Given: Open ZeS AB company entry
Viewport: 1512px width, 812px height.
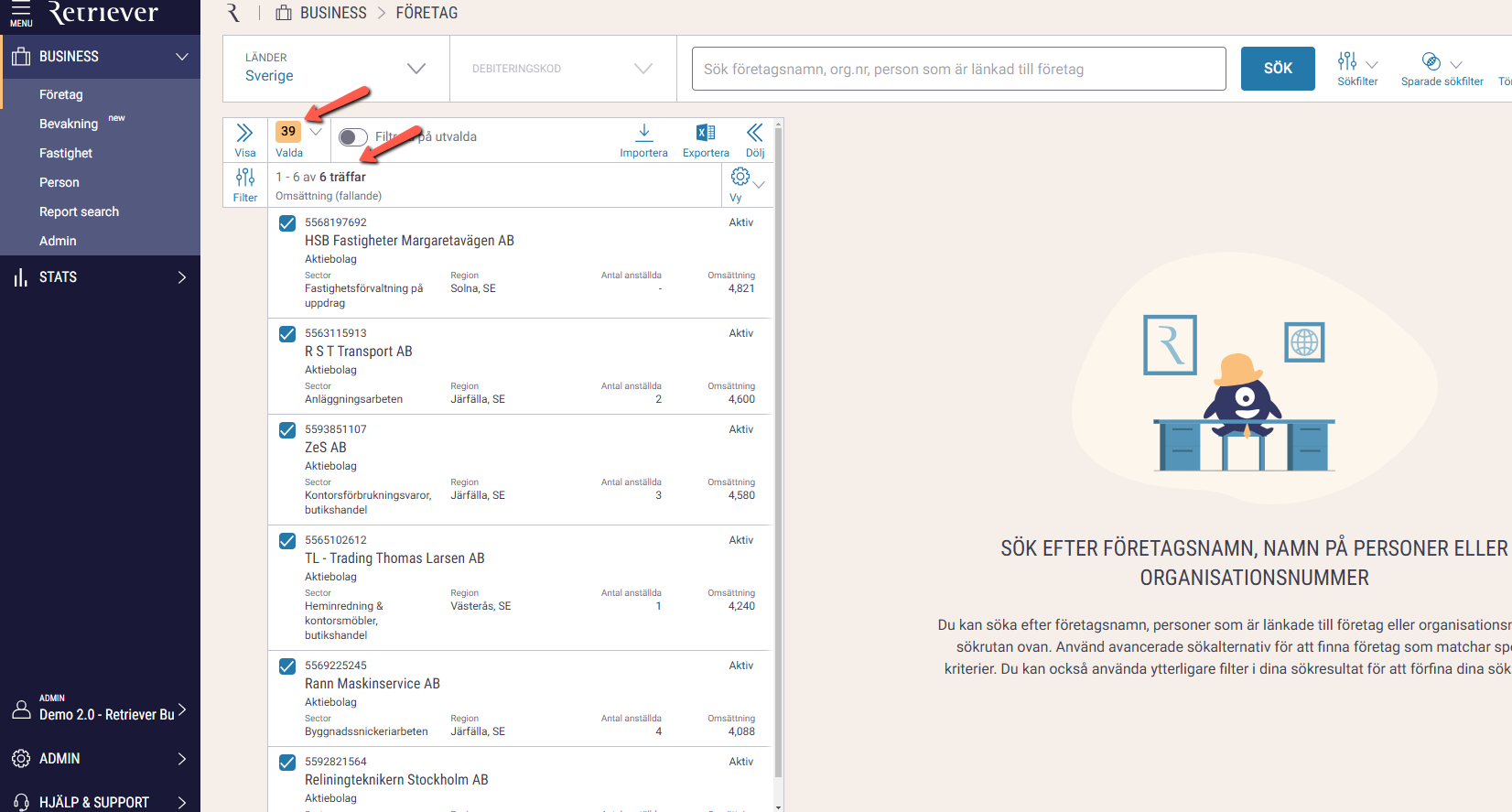Looking at the screenshot, I should click(x=326, y=448).
